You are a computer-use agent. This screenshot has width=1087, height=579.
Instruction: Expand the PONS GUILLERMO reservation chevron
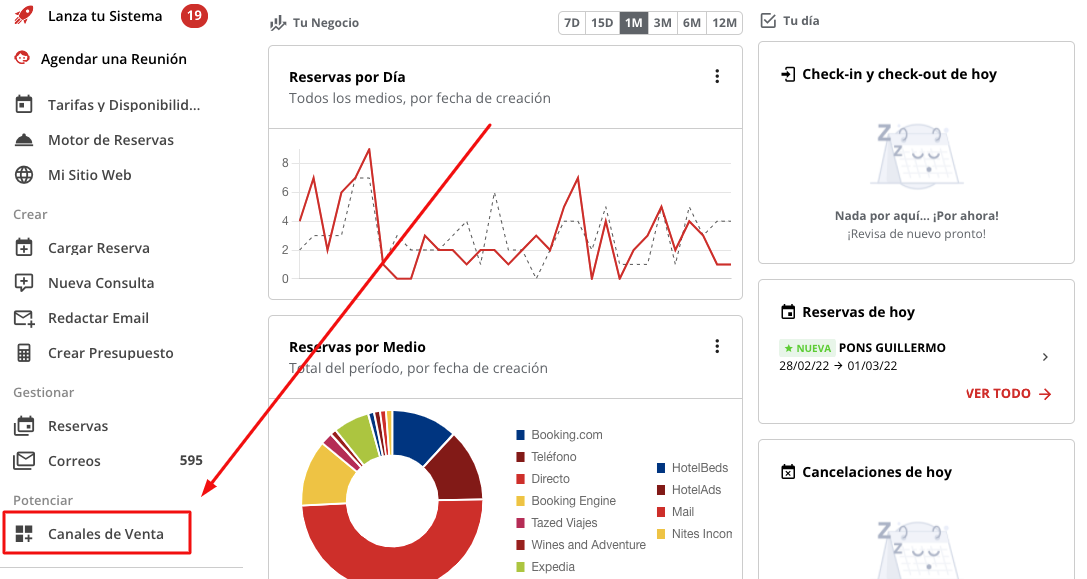(1045, 357)
